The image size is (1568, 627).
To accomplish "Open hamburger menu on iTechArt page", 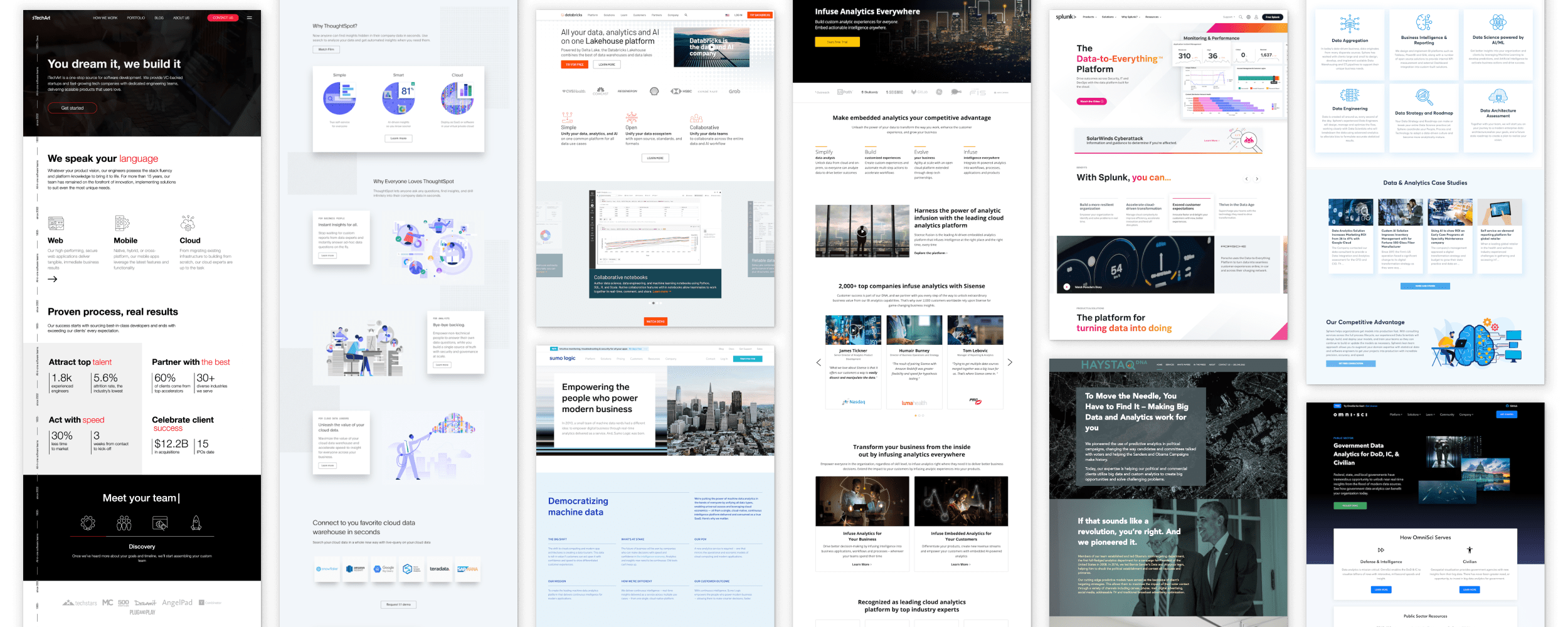I will click(250, 18).
